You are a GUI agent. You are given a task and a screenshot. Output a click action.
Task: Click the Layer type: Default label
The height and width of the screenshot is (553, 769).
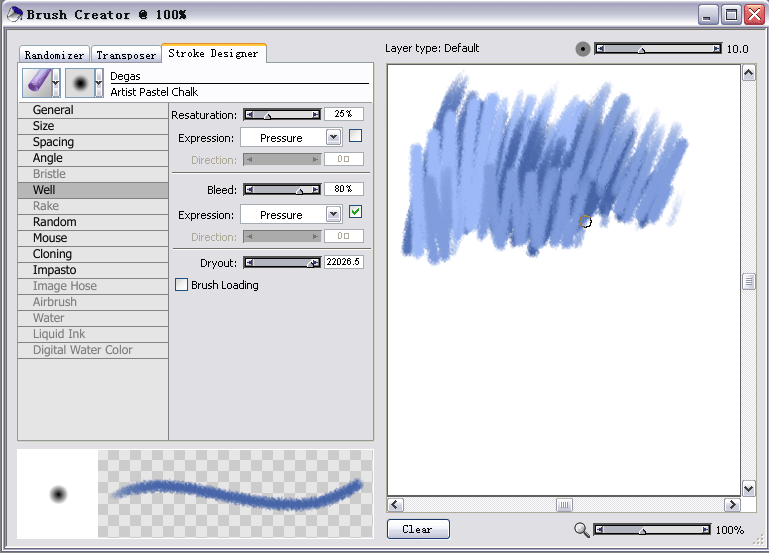432,48
